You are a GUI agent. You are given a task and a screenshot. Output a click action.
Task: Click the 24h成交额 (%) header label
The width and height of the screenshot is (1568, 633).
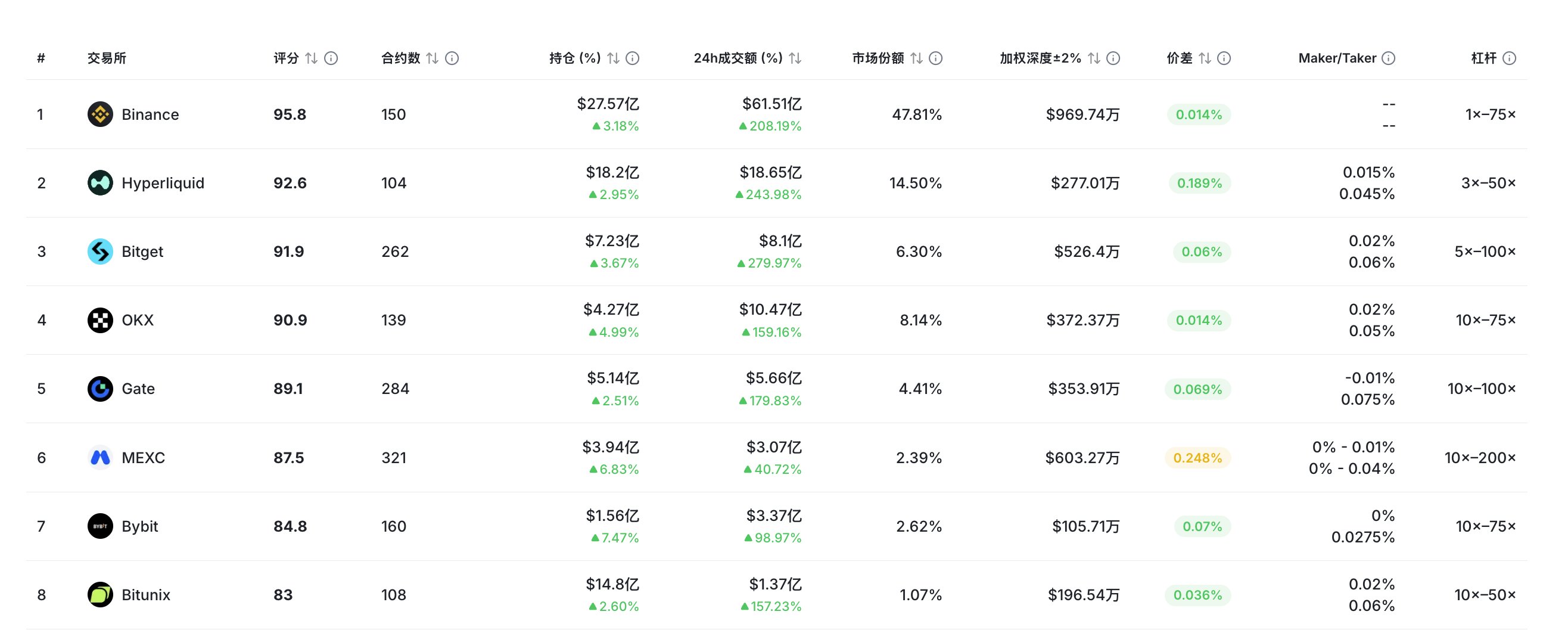(738, 58)
